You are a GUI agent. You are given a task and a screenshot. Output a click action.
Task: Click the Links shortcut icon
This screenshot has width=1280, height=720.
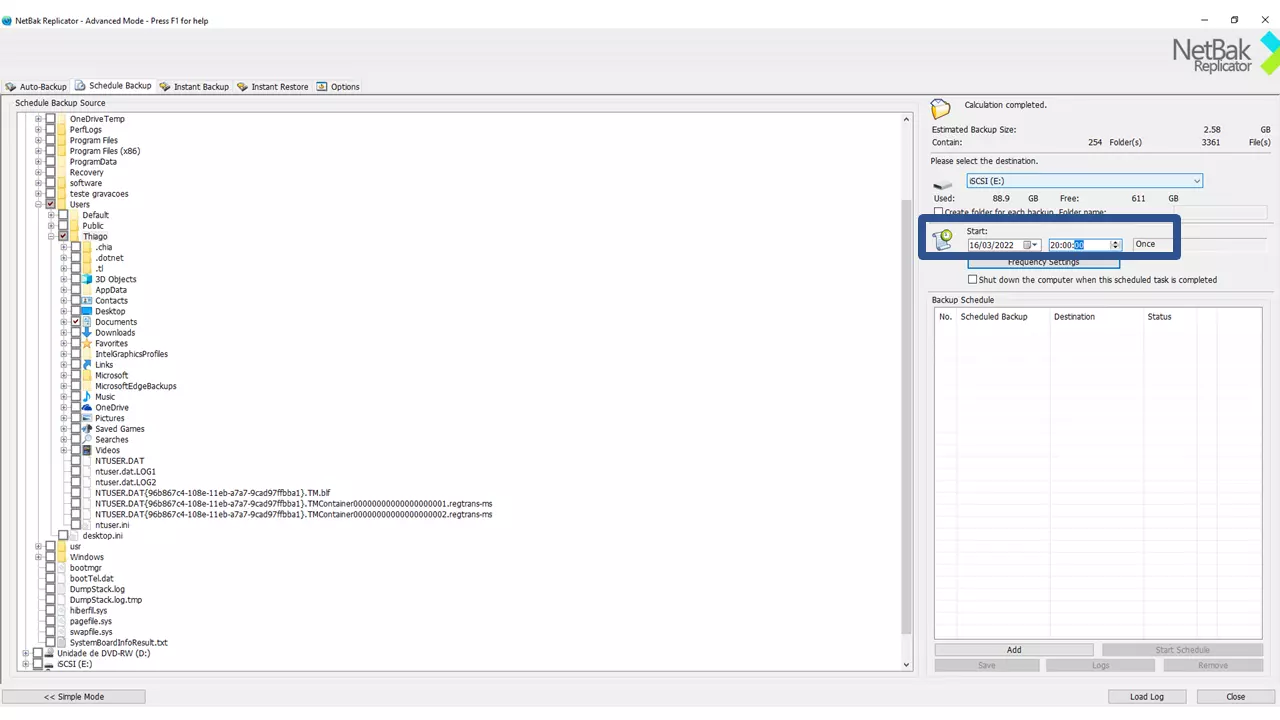tap(87, 365)
